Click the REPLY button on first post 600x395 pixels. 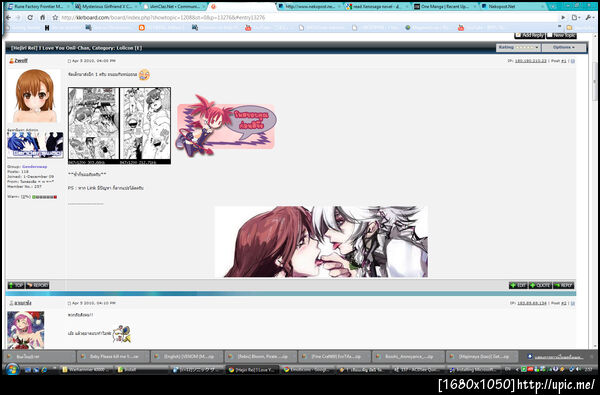tap(564, 285)
